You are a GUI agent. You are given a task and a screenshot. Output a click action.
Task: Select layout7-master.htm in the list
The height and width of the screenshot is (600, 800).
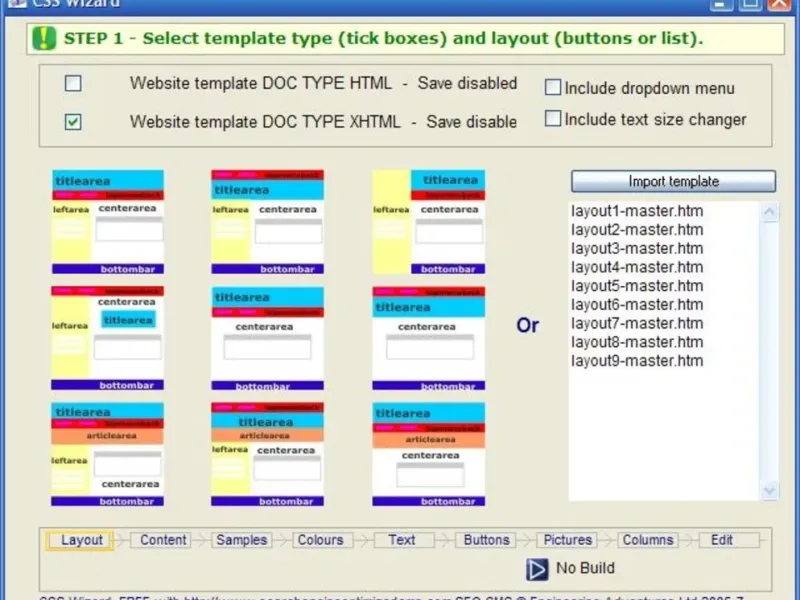coord(637,323)
